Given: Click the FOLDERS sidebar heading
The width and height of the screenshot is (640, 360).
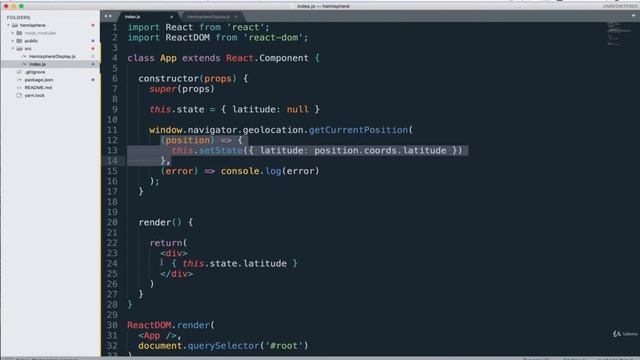Looking at the screenshot, I should [18, 18].
